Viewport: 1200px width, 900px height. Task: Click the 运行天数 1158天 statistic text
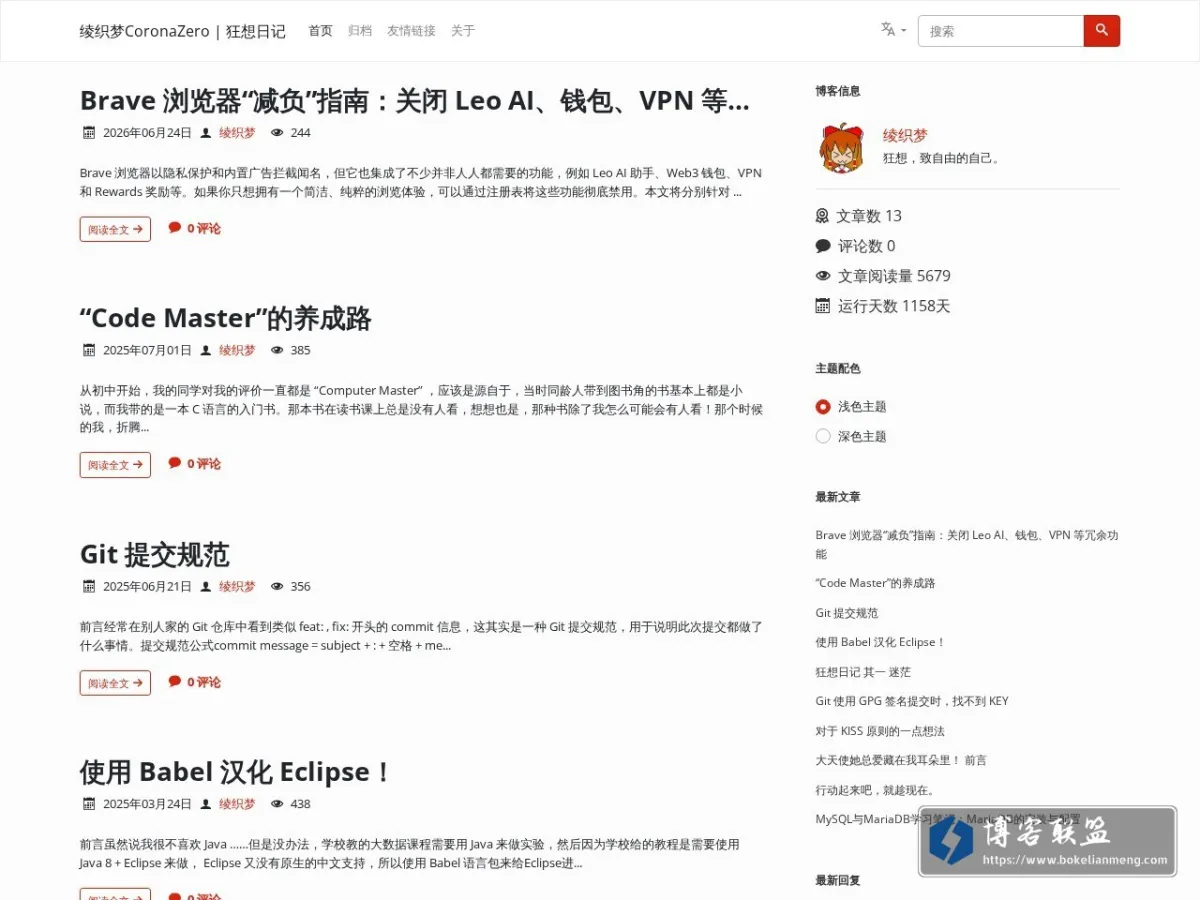tap(894, 306)
